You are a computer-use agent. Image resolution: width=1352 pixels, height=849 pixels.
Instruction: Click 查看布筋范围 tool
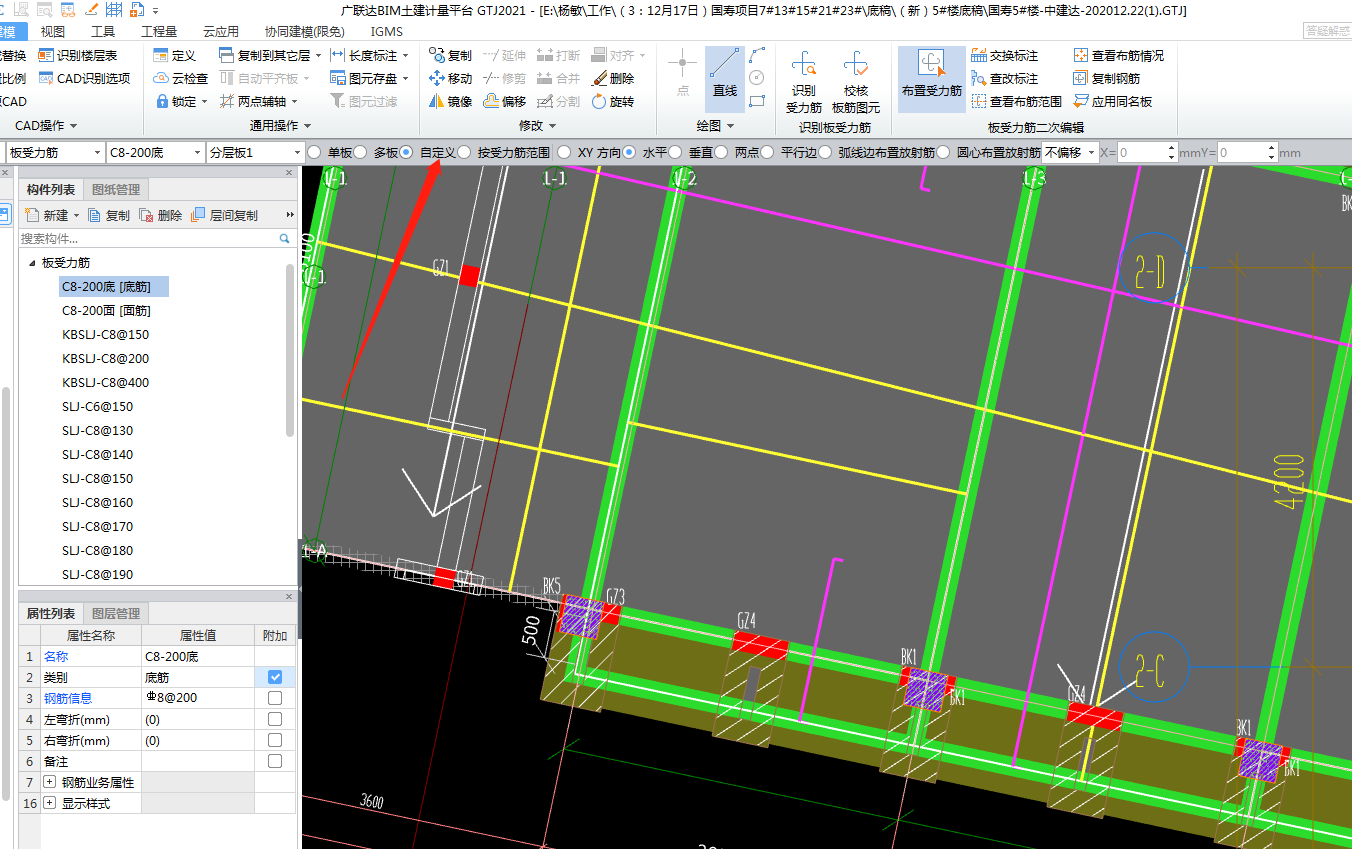coord(1017,101)
